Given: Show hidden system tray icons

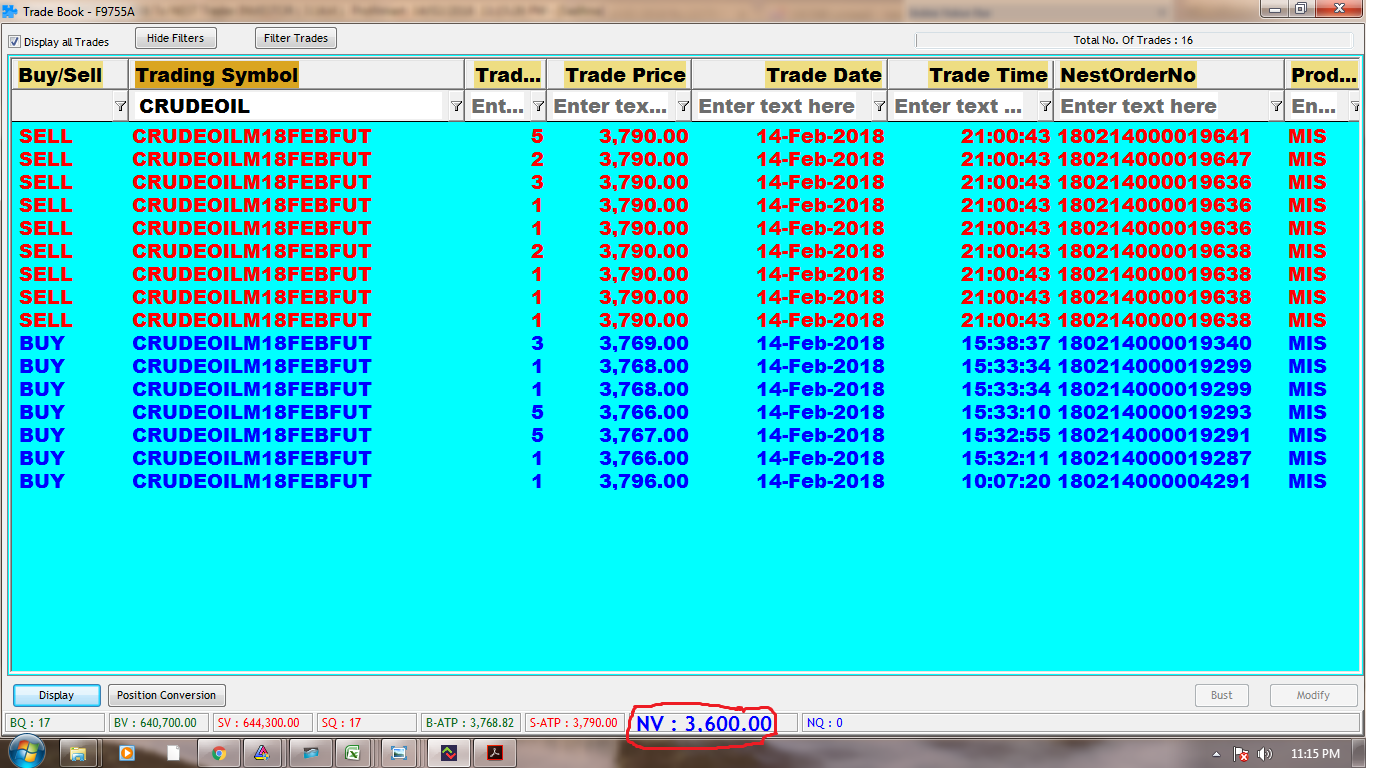Looking at the screenshot, I should point(1217,754).
